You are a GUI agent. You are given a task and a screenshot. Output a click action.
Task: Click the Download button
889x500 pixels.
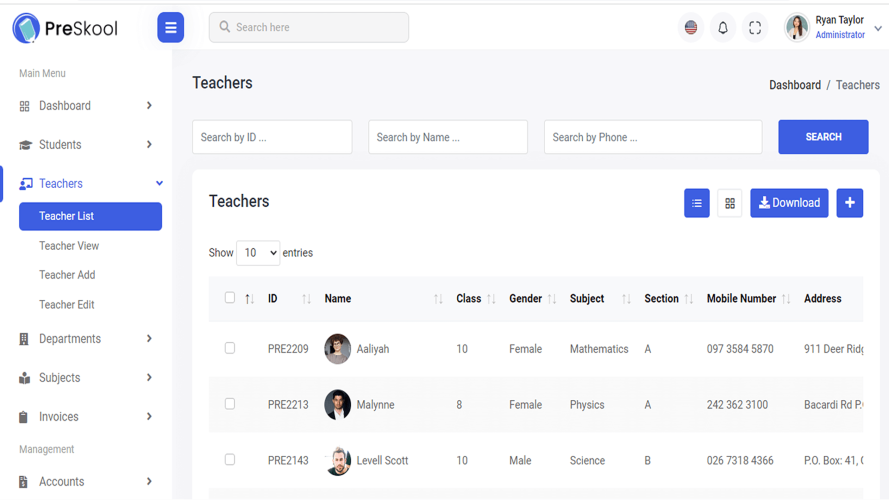coord(789,203)
